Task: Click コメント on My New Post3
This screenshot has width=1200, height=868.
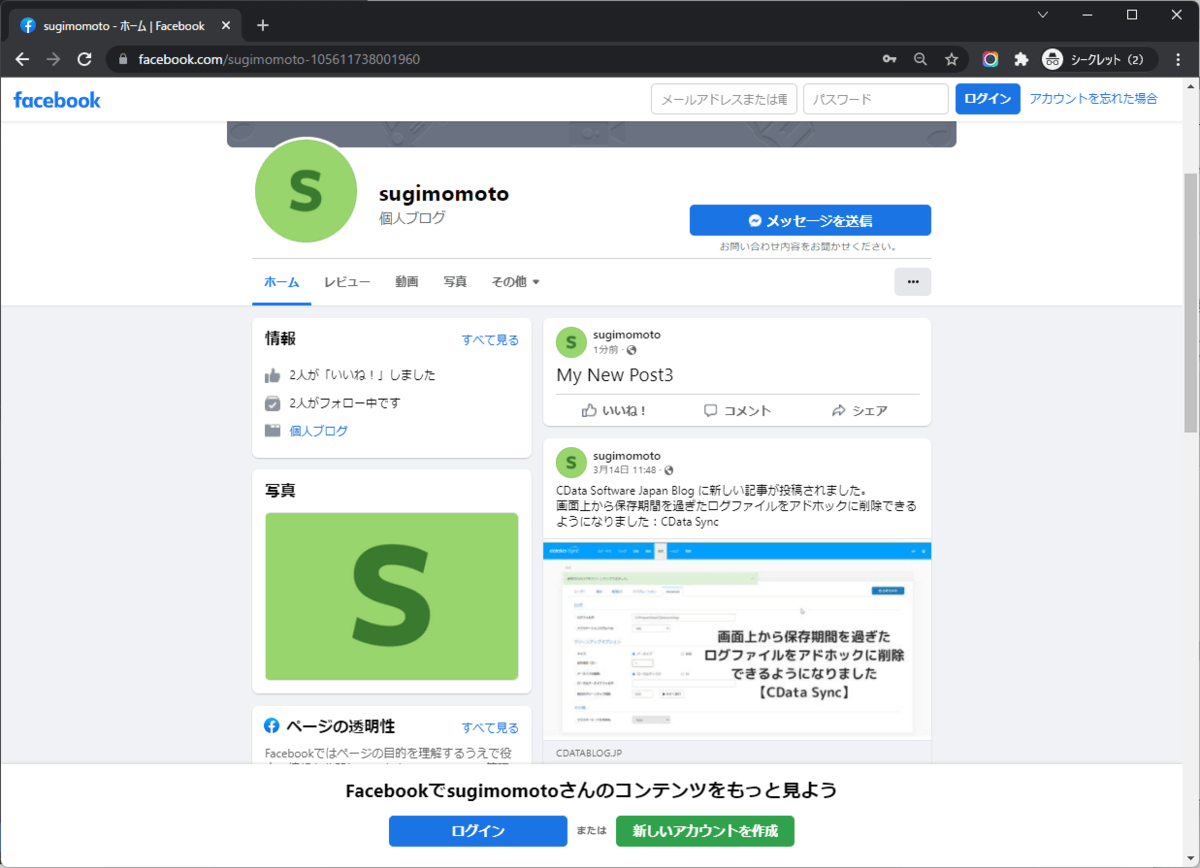Action: tap(737, 410)
